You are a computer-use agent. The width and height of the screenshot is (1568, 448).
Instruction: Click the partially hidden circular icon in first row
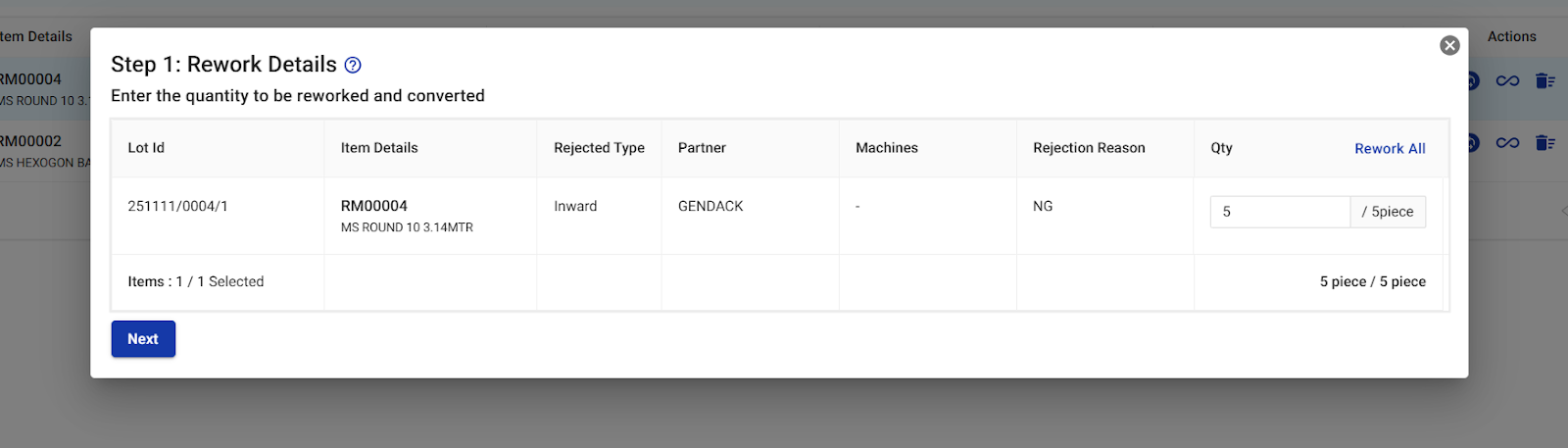click(x=1473, y=81)
